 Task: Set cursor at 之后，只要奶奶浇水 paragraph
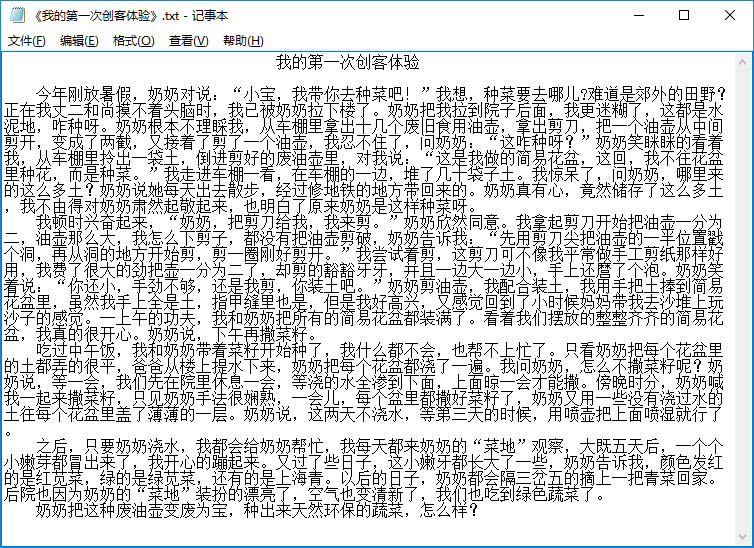coord(200,445)
